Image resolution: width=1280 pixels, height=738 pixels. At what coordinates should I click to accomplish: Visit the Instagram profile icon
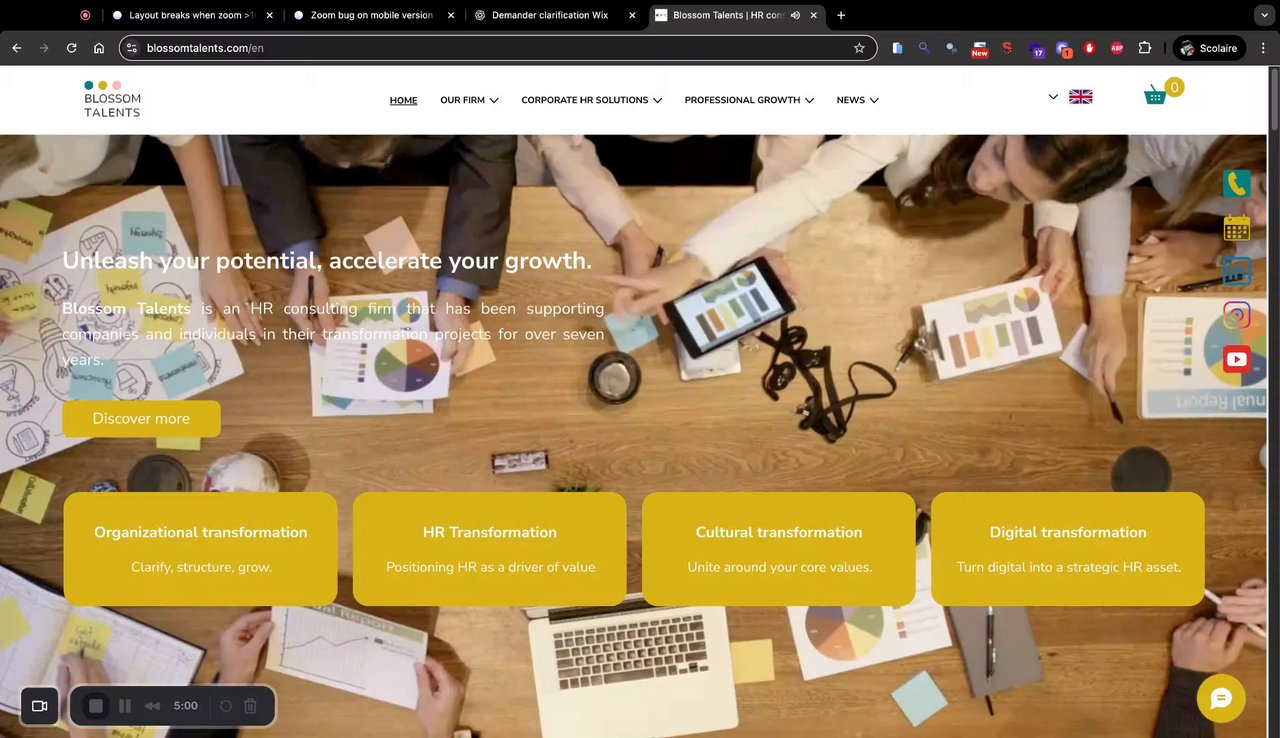[1237, 315]
